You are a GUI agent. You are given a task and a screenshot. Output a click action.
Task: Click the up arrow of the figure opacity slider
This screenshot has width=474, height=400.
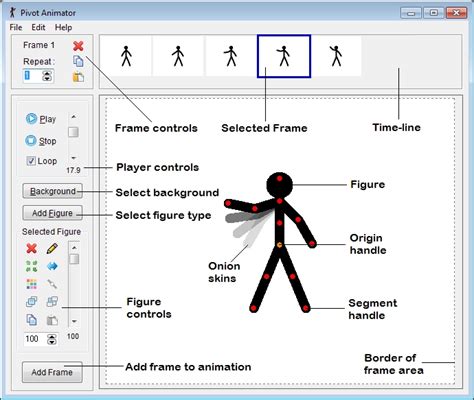[74, 248]
